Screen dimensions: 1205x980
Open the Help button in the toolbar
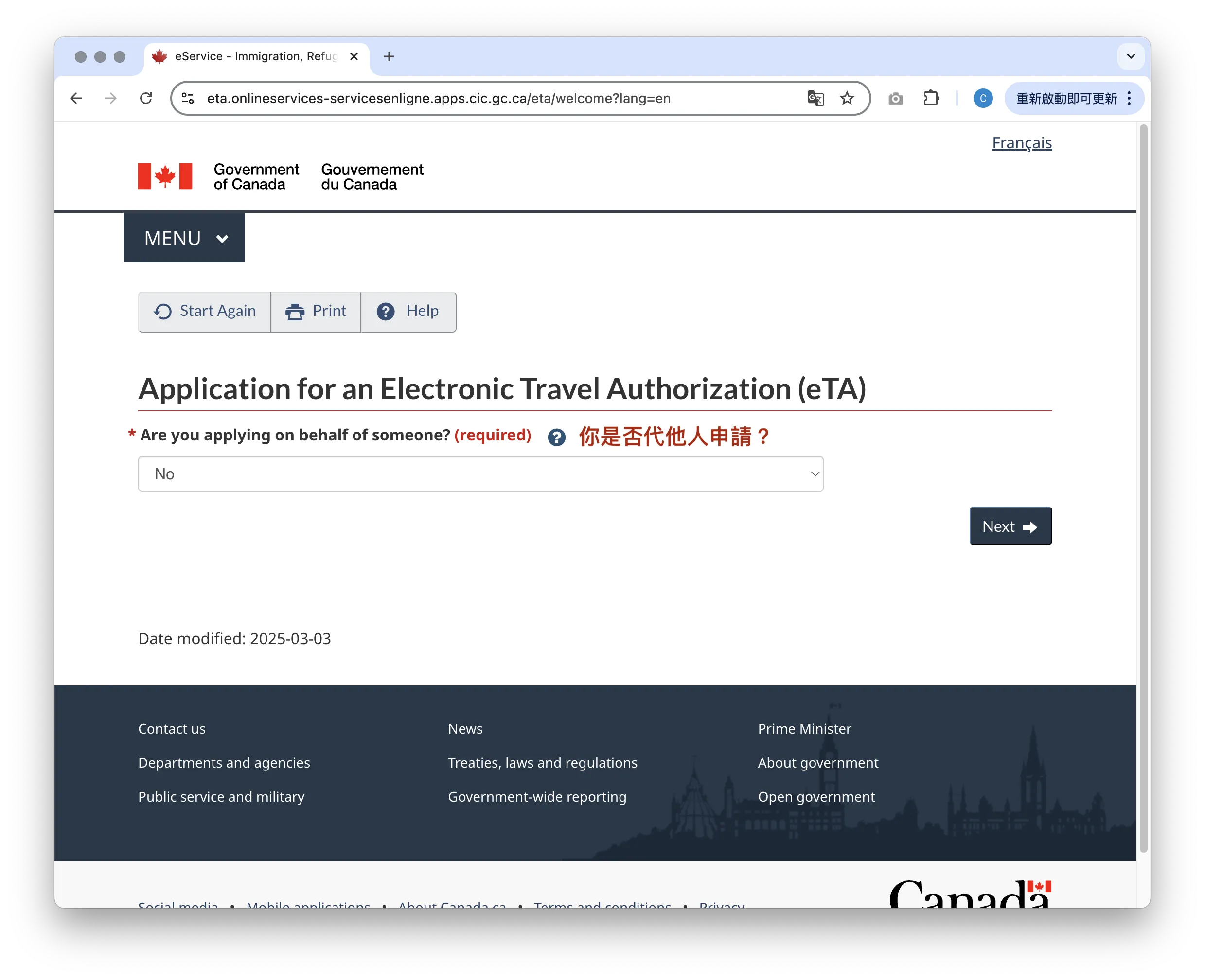point(408,311)
